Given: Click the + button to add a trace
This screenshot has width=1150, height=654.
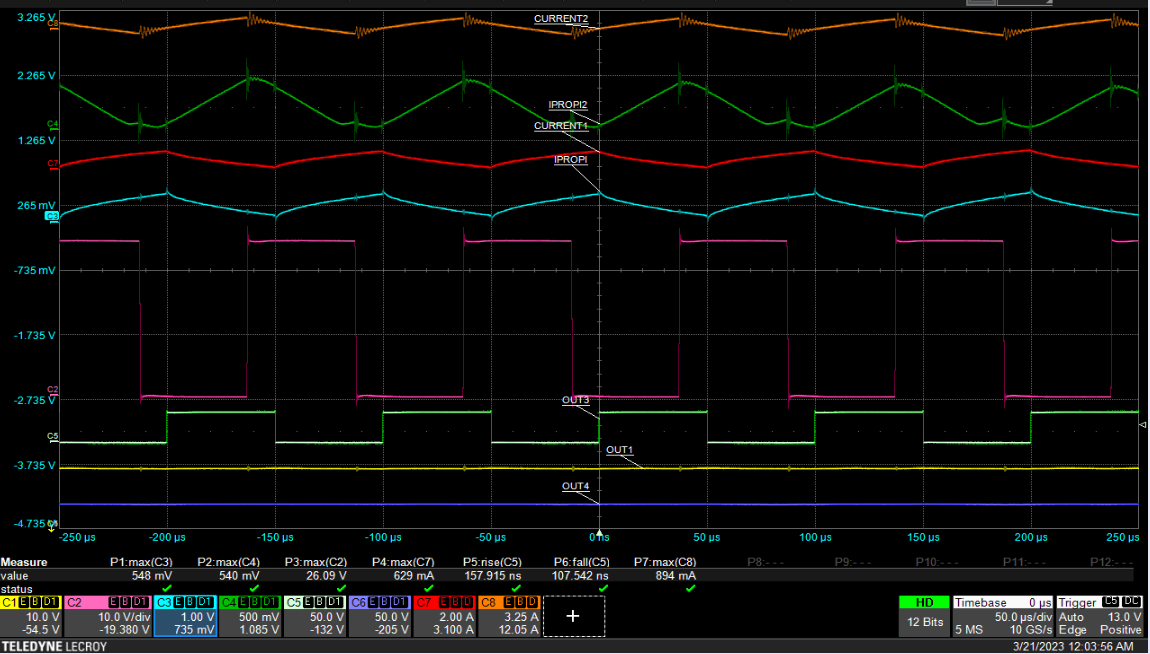Looking at the screenshot, I should coord(572,617).
